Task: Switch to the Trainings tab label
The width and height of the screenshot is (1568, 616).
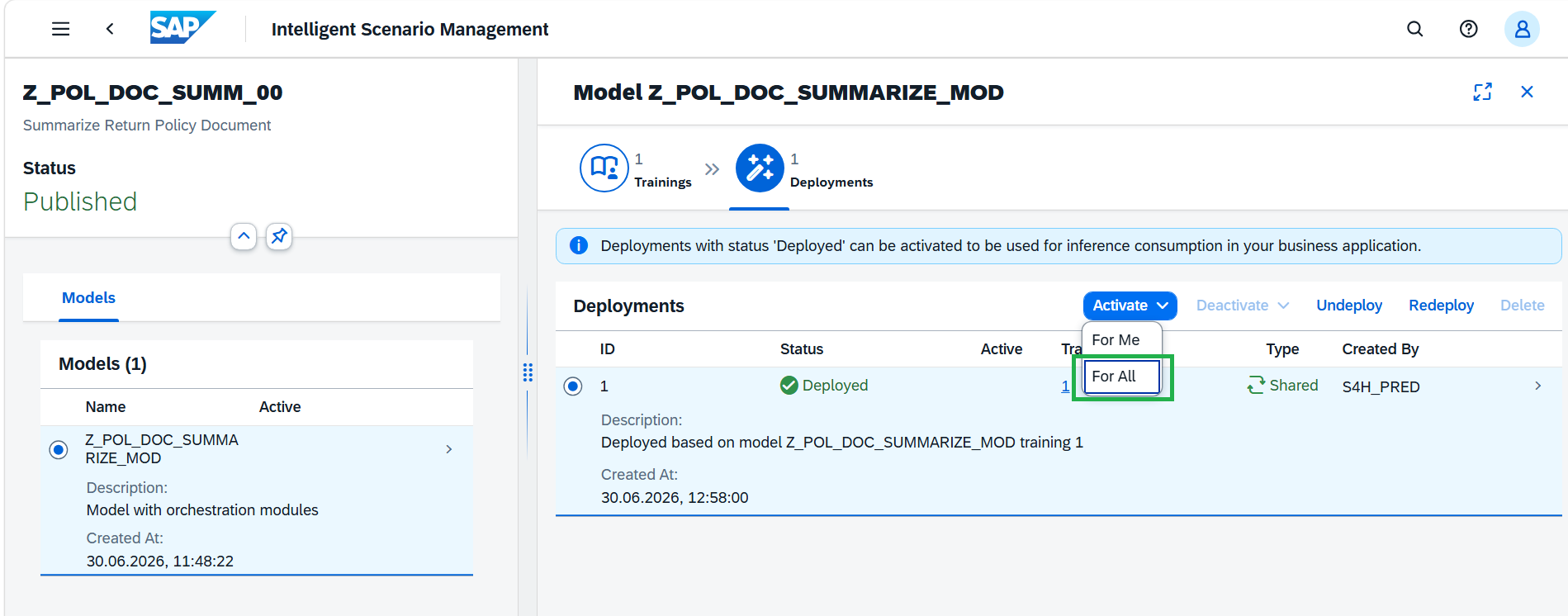Action: tap(663, 182)
